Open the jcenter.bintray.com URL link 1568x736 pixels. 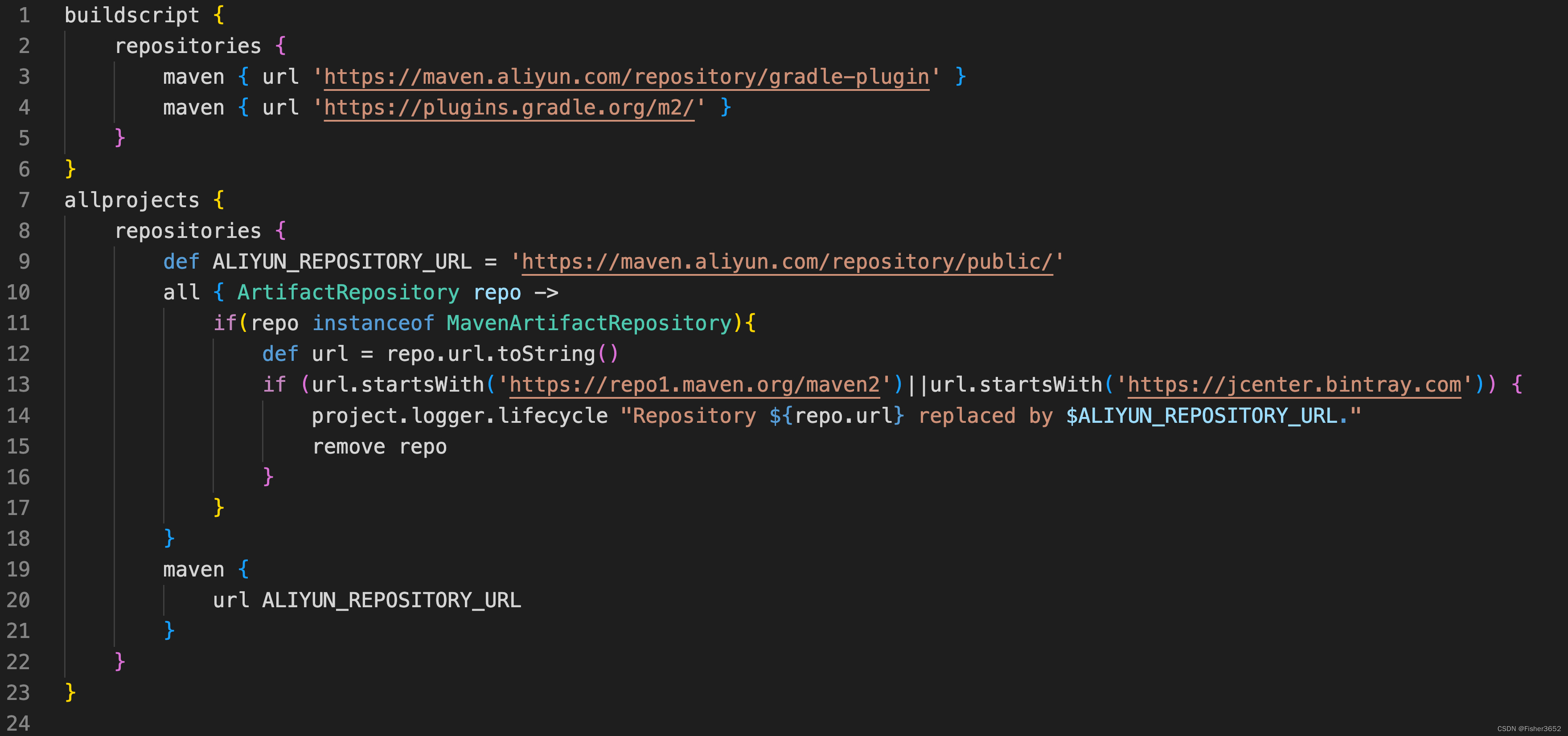click(x=1294, y=384)
